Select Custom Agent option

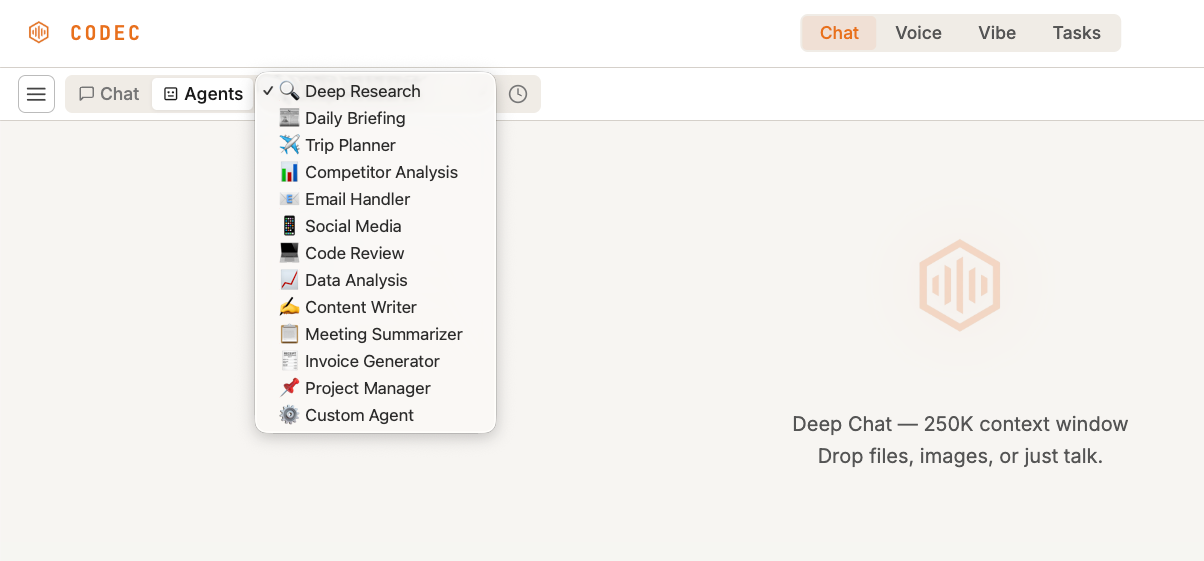click(375, 415)
